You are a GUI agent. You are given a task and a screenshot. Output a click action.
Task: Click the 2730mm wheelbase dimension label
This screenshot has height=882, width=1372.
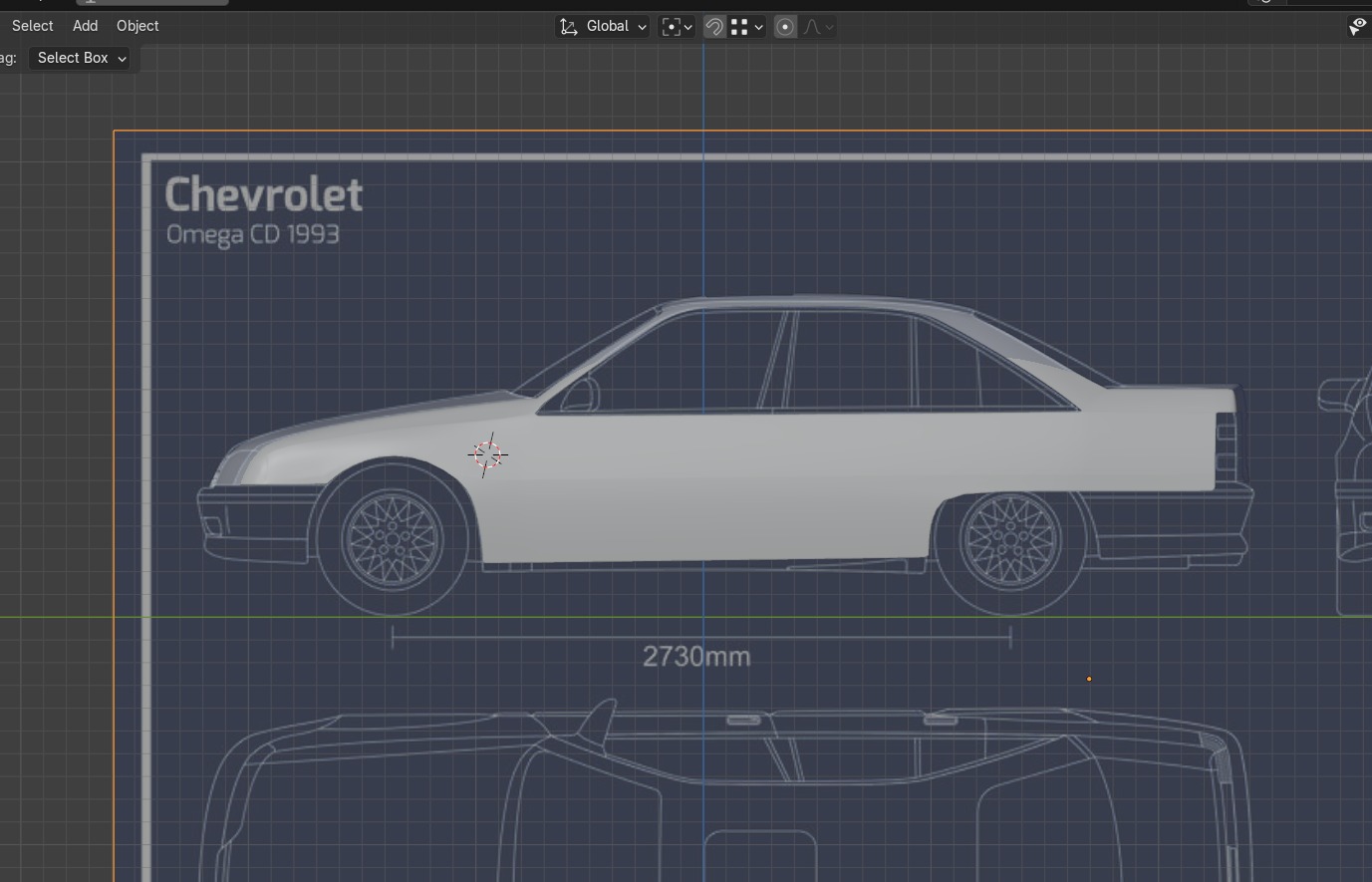click(x=696, y=657)
